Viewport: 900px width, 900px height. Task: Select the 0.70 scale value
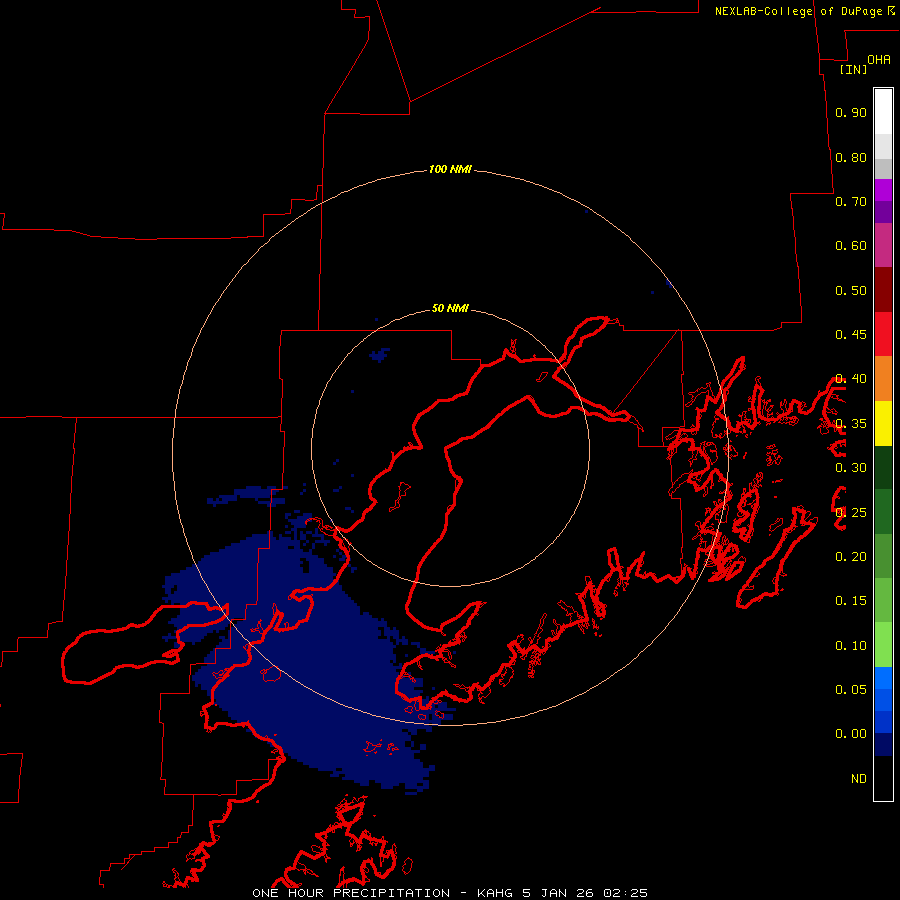click(851, 201)
